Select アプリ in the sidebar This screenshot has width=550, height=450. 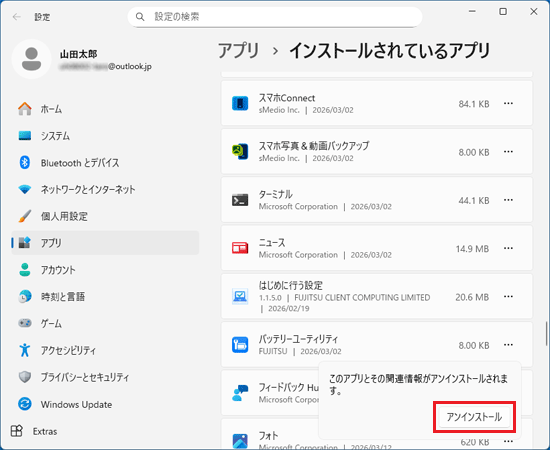coord(105,243)
